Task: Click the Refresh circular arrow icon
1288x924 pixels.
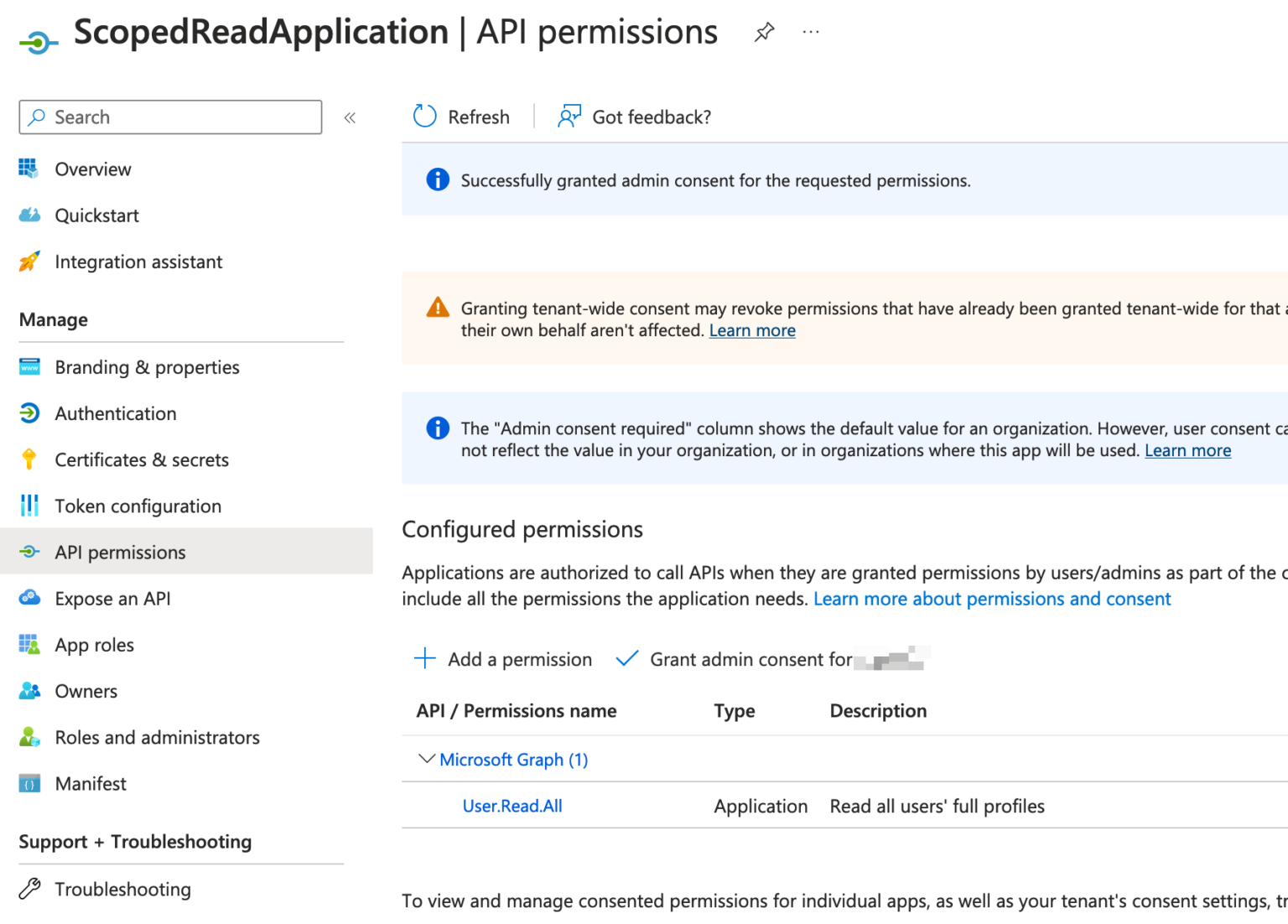Action: [x=425, y=117]
